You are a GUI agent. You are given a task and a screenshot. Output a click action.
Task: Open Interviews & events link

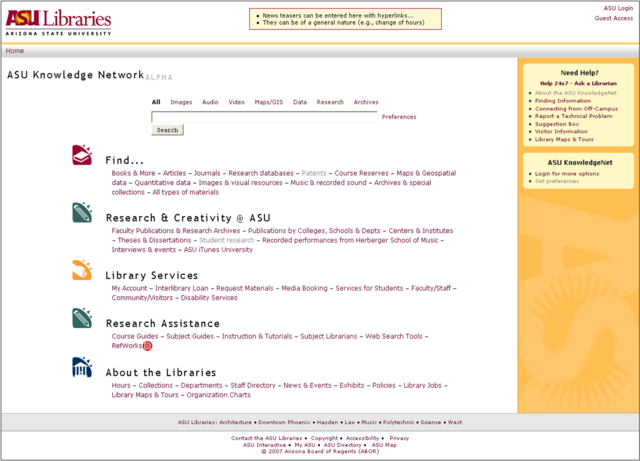[144, 249]
